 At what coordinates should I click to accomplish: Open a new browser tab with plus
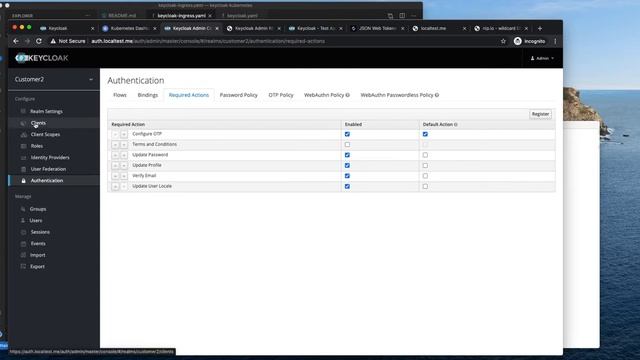coord(540,29)
